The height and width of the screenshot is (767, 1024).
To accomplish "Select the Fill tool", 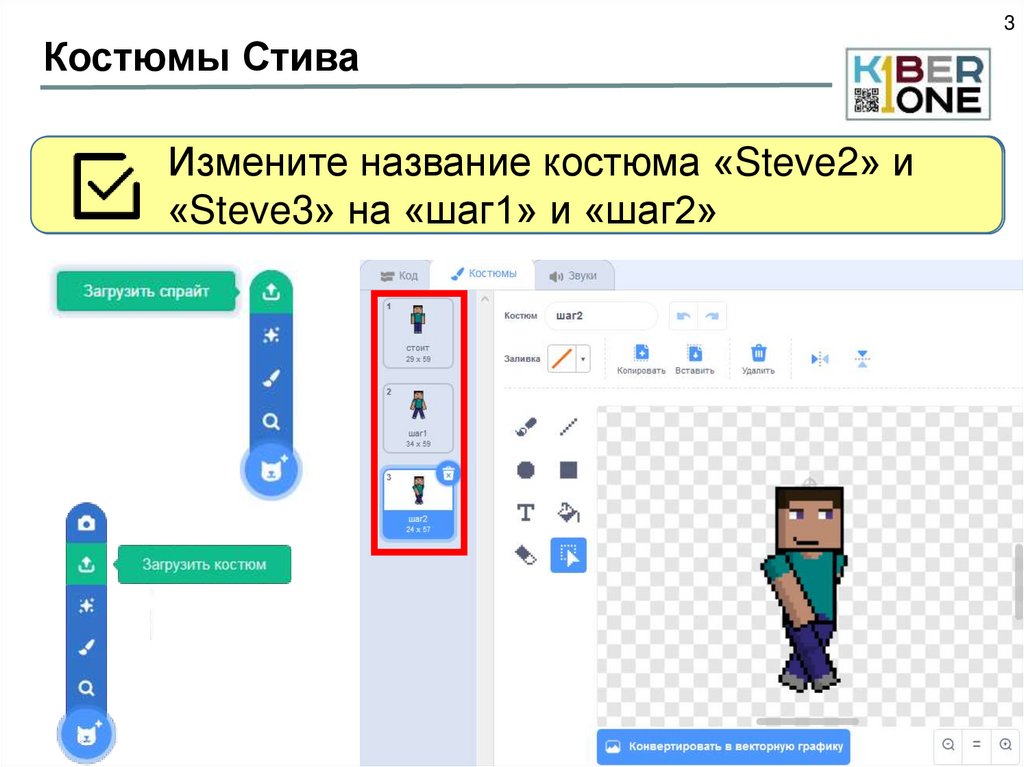I will [x=568, y=511].
